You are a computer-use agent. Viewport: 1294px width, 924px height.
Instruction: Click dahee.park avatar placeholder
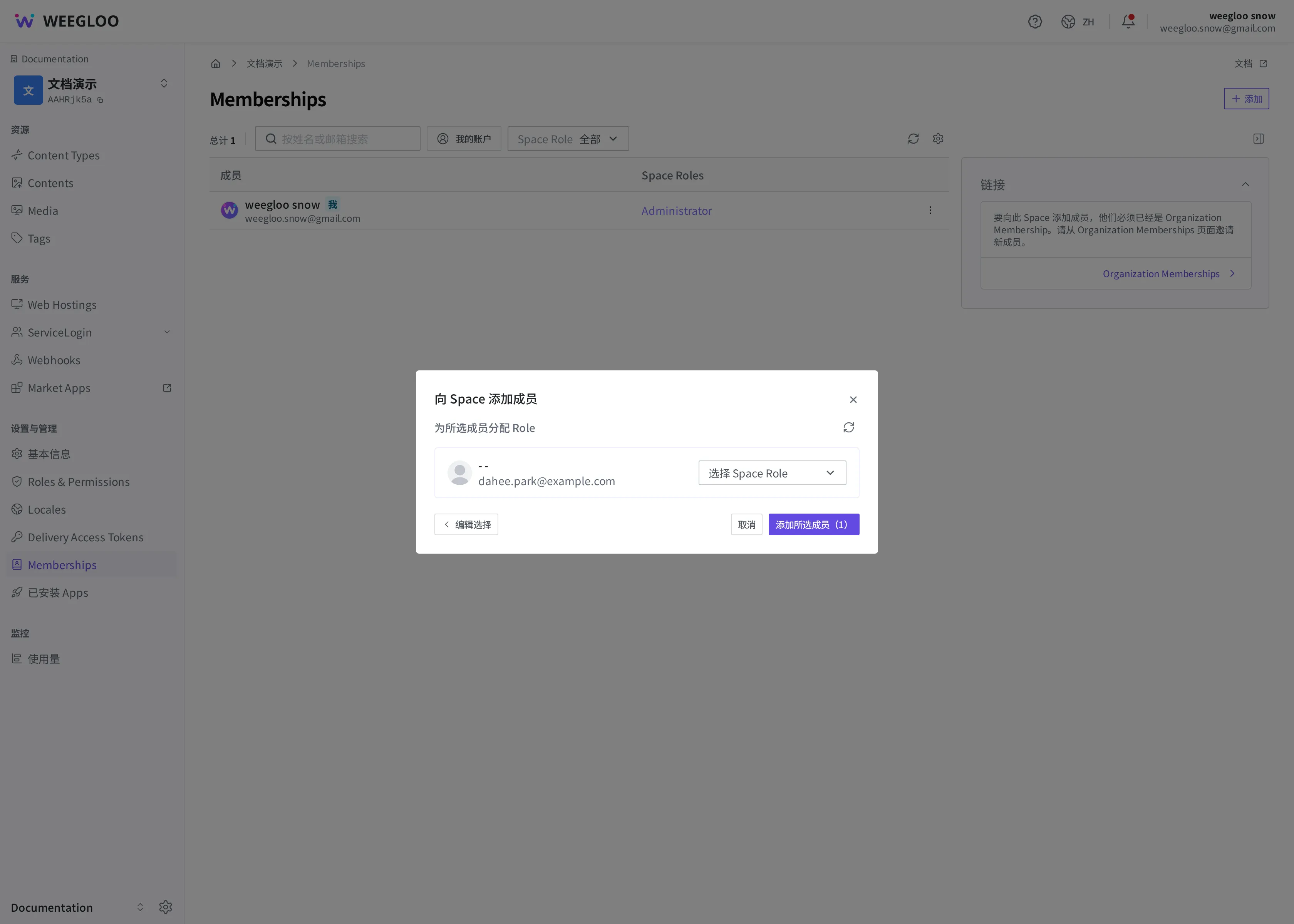coord(459,473)
